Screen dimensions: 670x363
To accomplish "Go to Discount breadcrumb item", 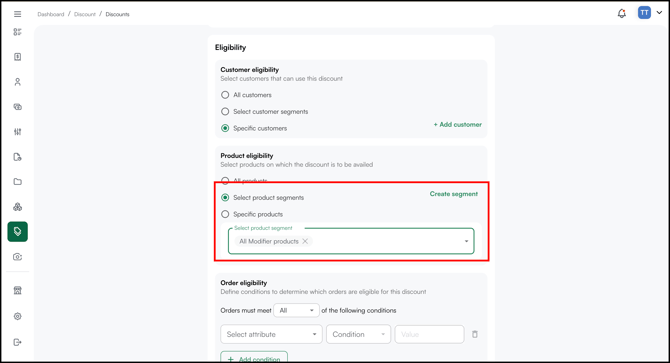I will point(85,14).
